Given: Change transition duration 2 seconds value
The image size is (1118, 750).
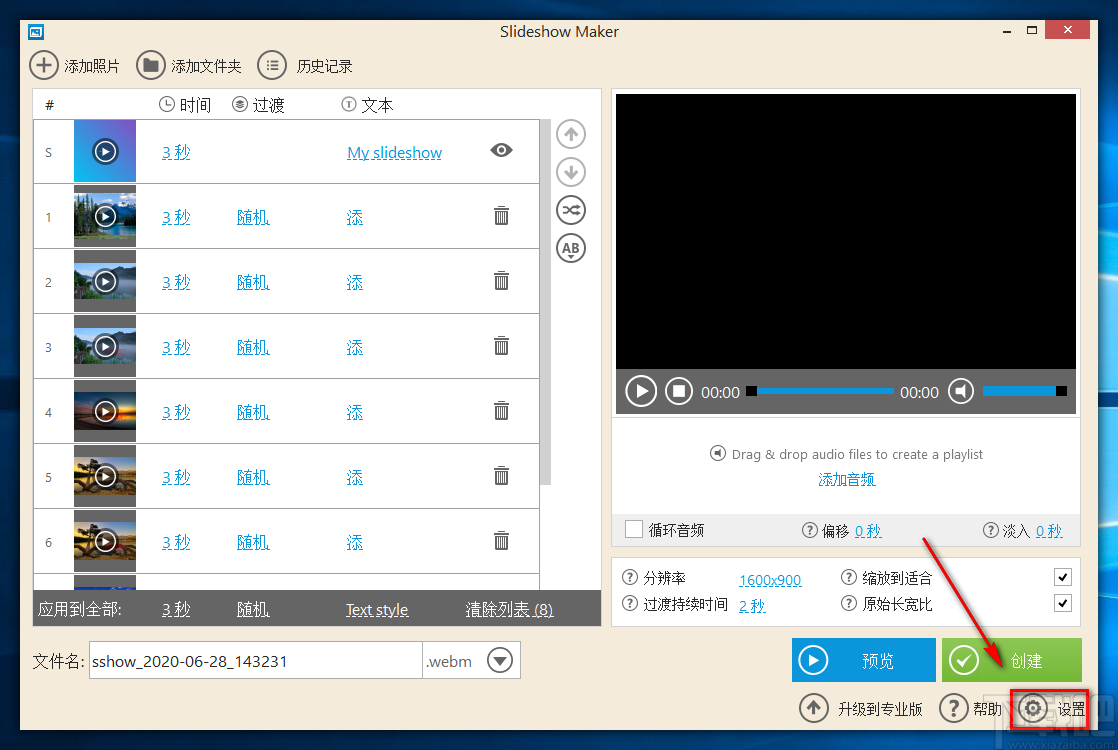Looking at the screenshot, I should [x=752, y=605].
